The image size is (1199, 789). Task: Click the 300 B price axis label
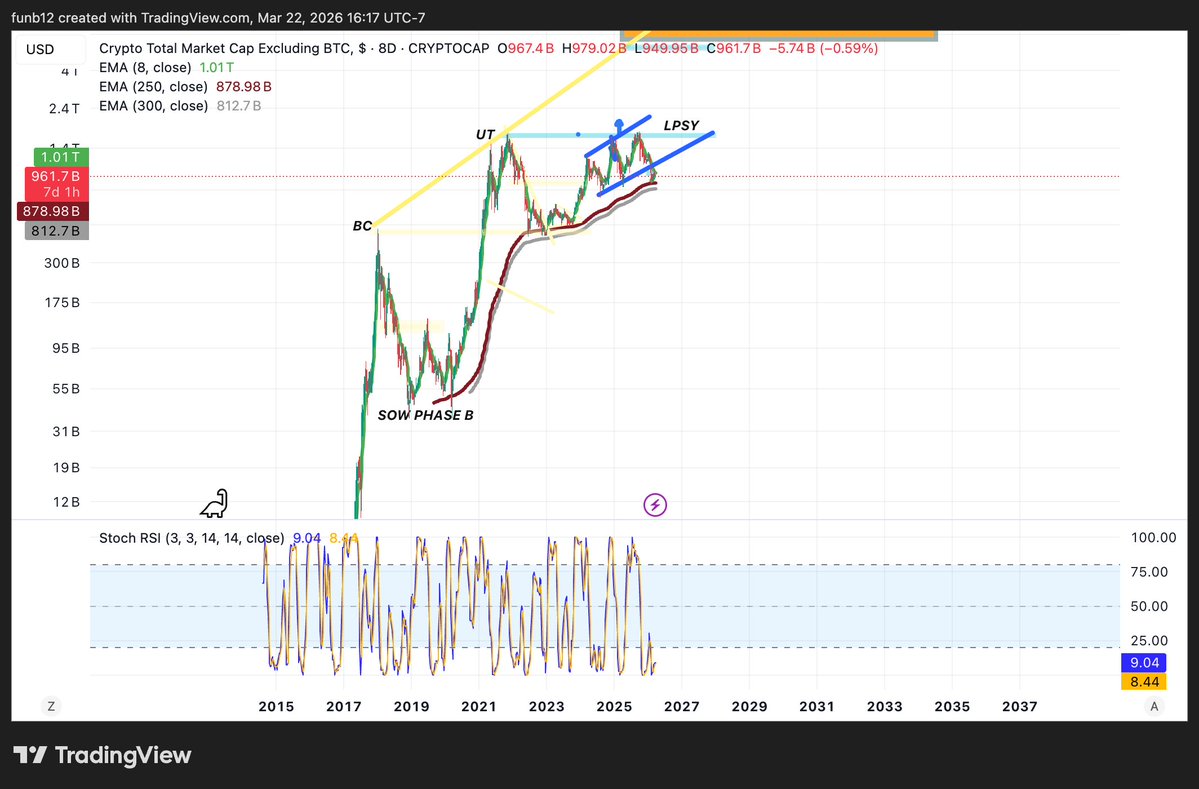point(62,263)
